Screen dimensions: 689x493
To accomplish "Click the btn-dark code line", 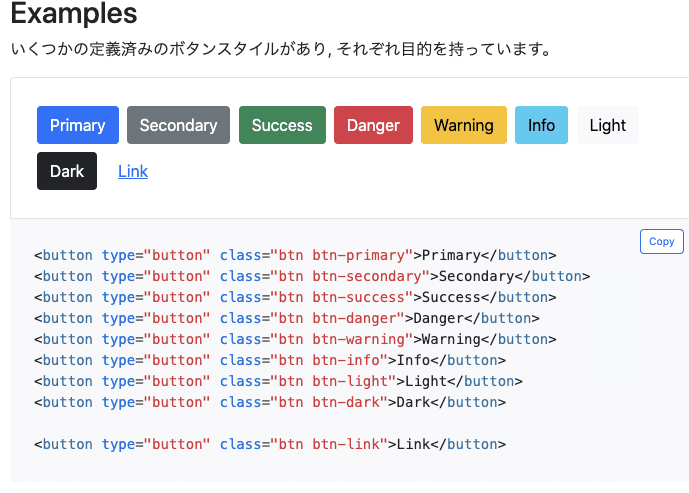I will tap(270, 402).
